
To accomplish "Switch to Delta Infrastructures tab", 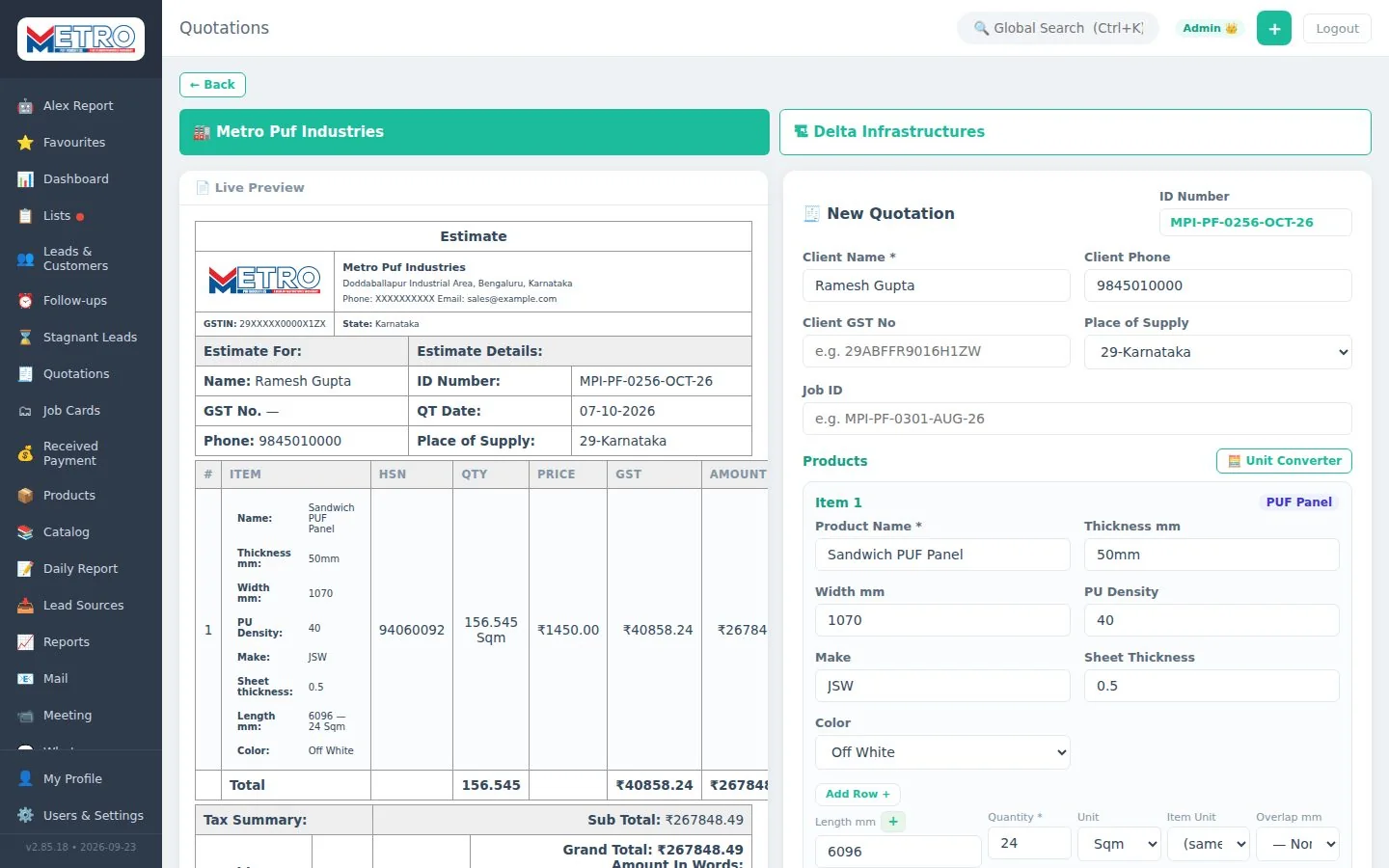I will (1076, 132).
